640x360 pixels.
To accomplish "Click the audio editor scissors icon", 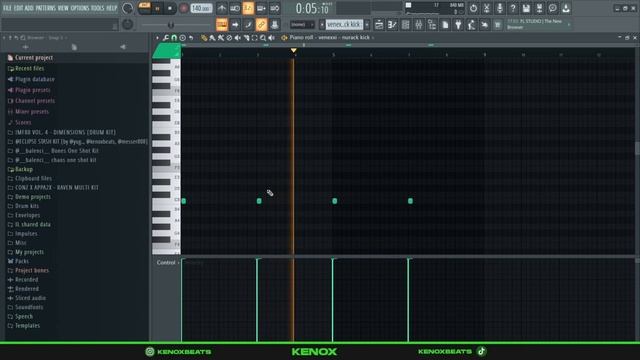I will pyautogui.click(x=487, y=8).
